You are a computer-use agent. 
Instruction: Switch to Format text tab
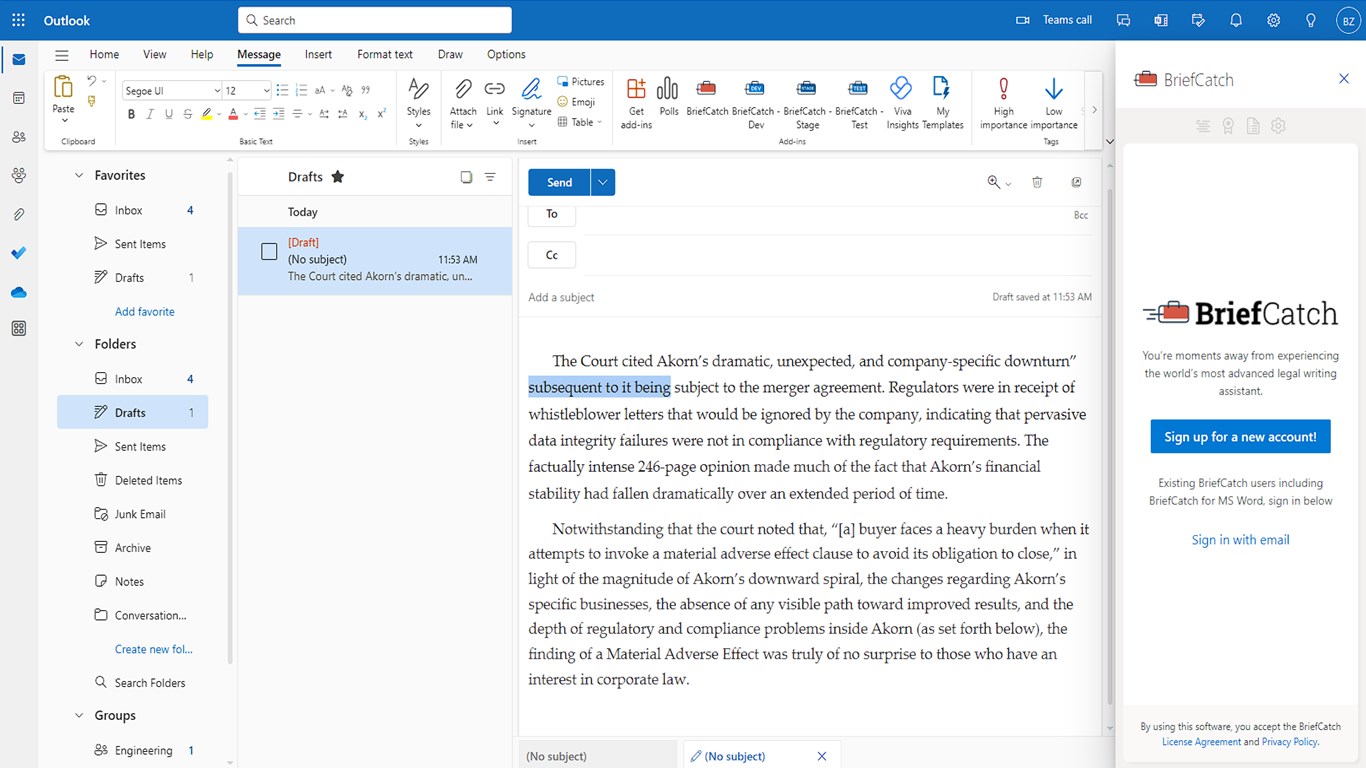pyautogui.click(x=385, y=54)
